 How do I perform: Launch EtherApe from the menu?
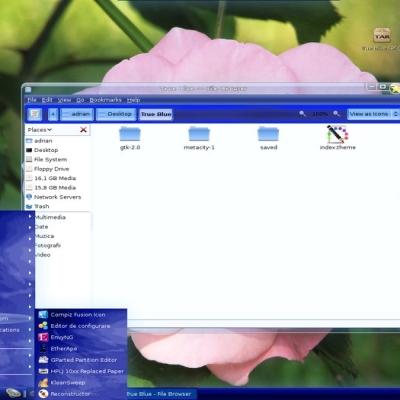click(81, 348)
